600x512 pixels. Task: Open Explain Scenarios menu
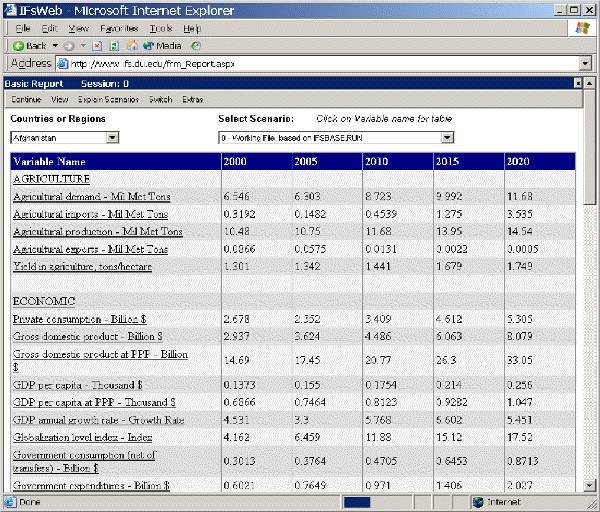(108, 99)
